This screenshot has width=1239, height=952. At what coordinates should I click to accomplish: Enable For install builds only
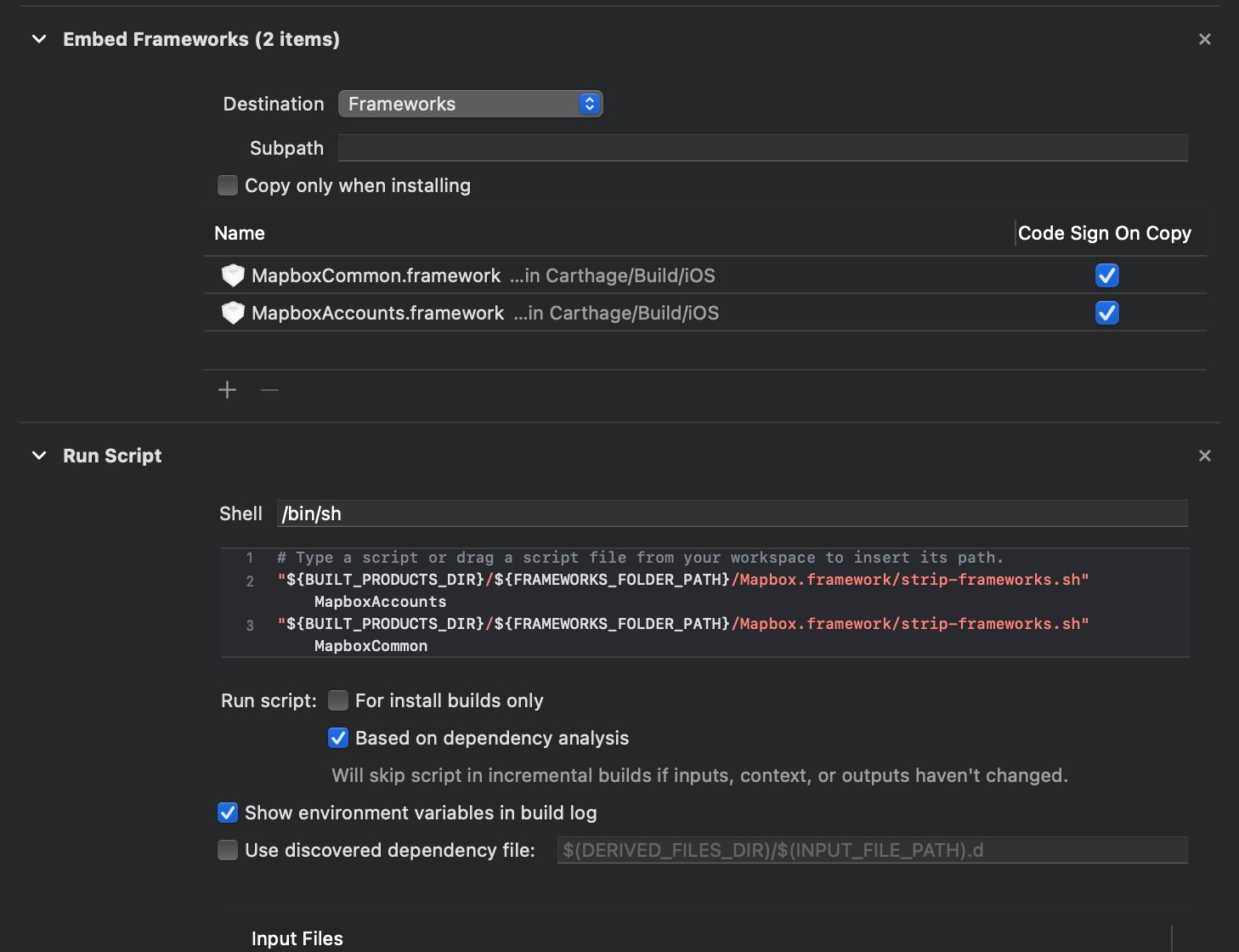coord(338,700)
